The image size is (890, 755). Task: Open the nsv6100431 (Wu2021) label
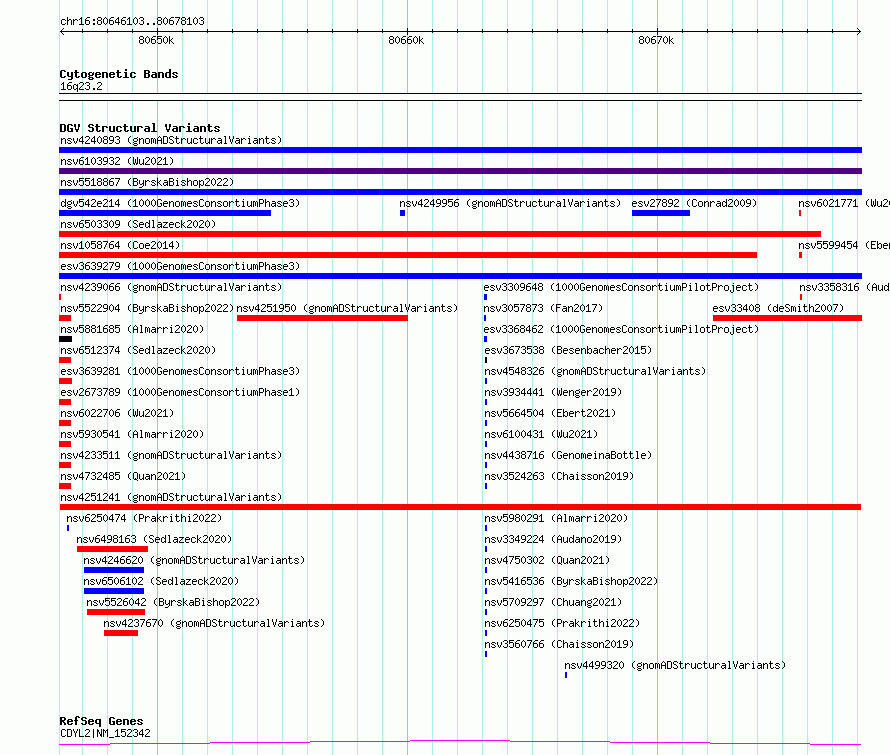tap(540, 434)
